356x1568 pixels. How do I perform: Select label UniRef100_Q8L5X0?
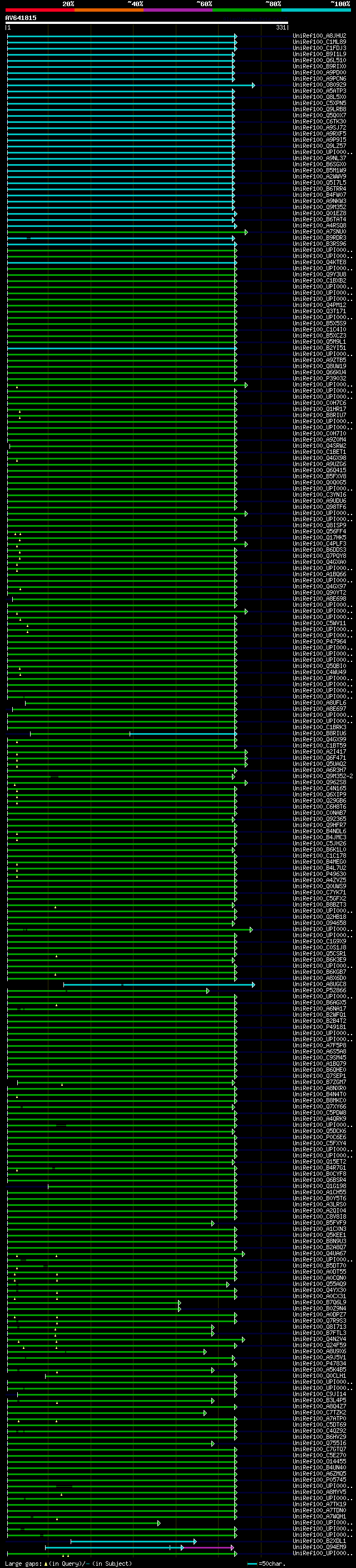pos(319,97)
